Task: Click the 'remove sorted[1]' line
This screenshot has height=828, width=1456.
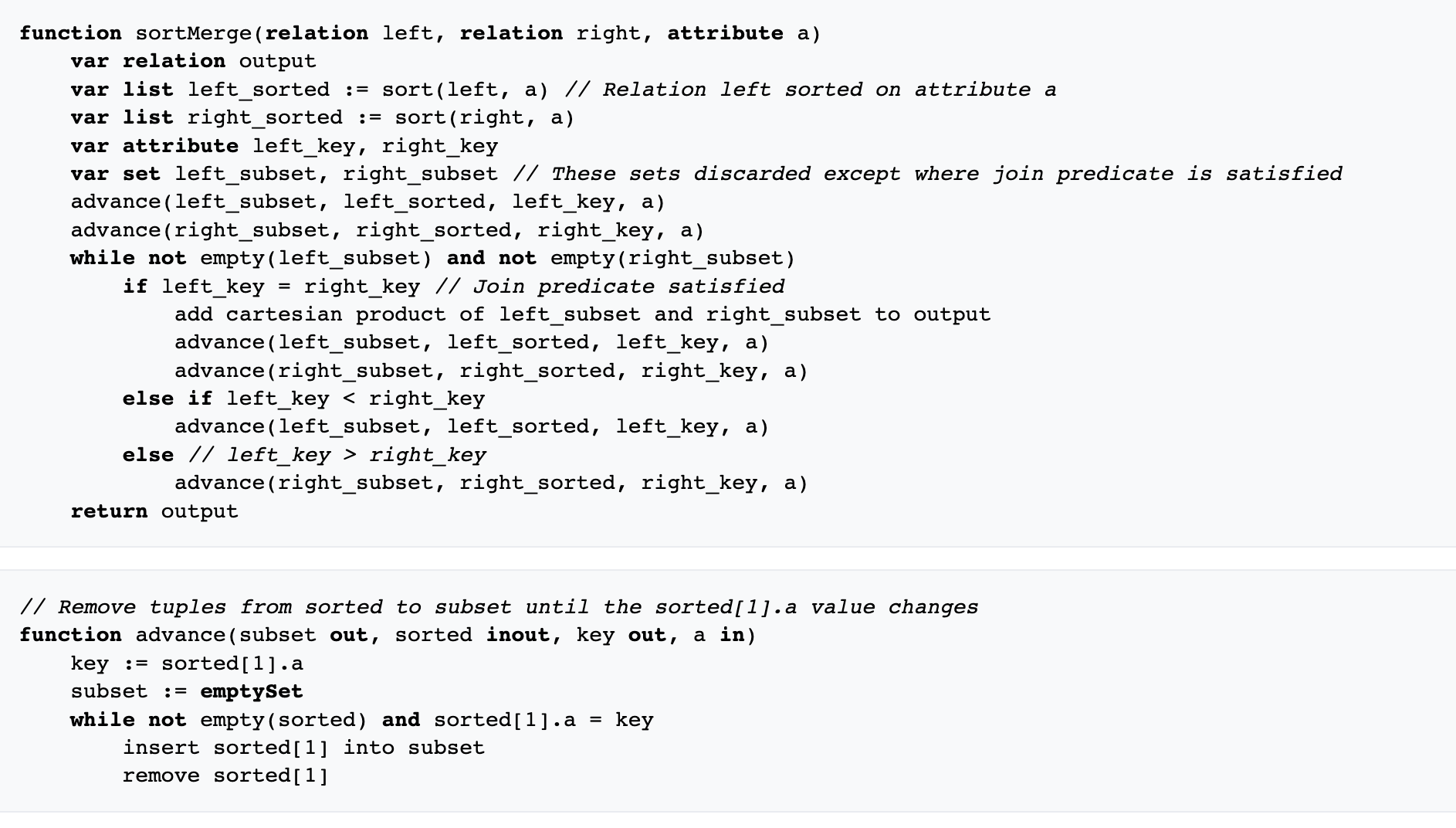Action: [x=225, y=775]
